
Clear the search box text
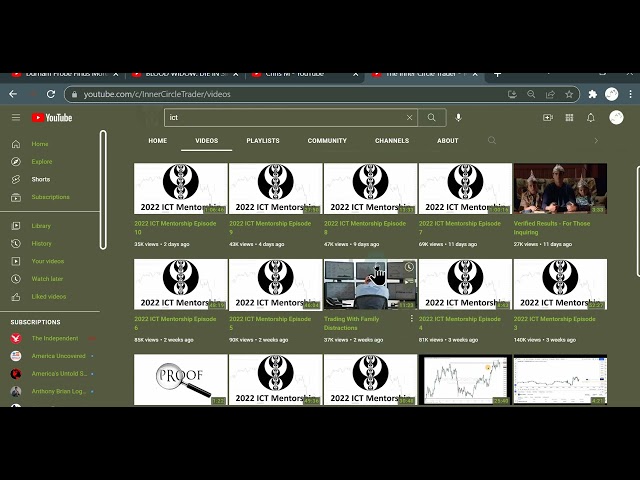pos(409,117)
